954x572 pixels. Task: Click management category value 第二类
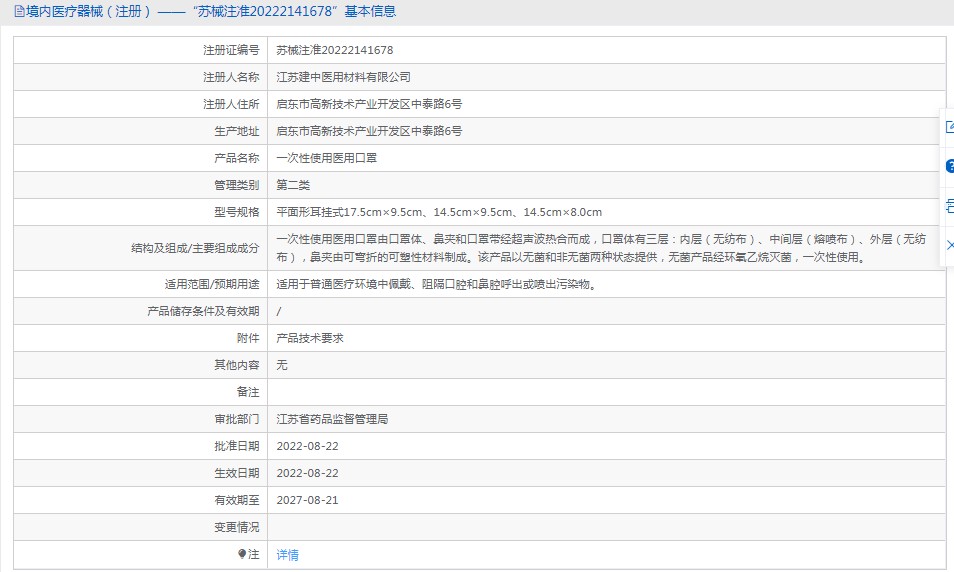tap(293, 185)
